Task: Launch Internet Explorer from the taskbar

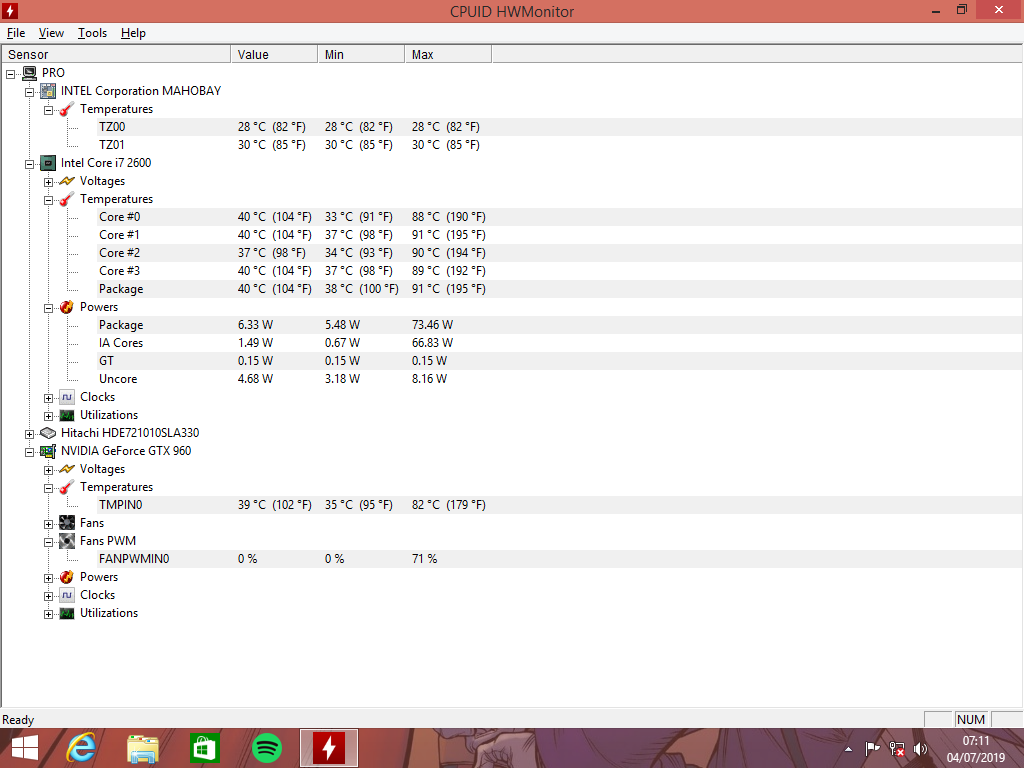Action: pos(81,748)
